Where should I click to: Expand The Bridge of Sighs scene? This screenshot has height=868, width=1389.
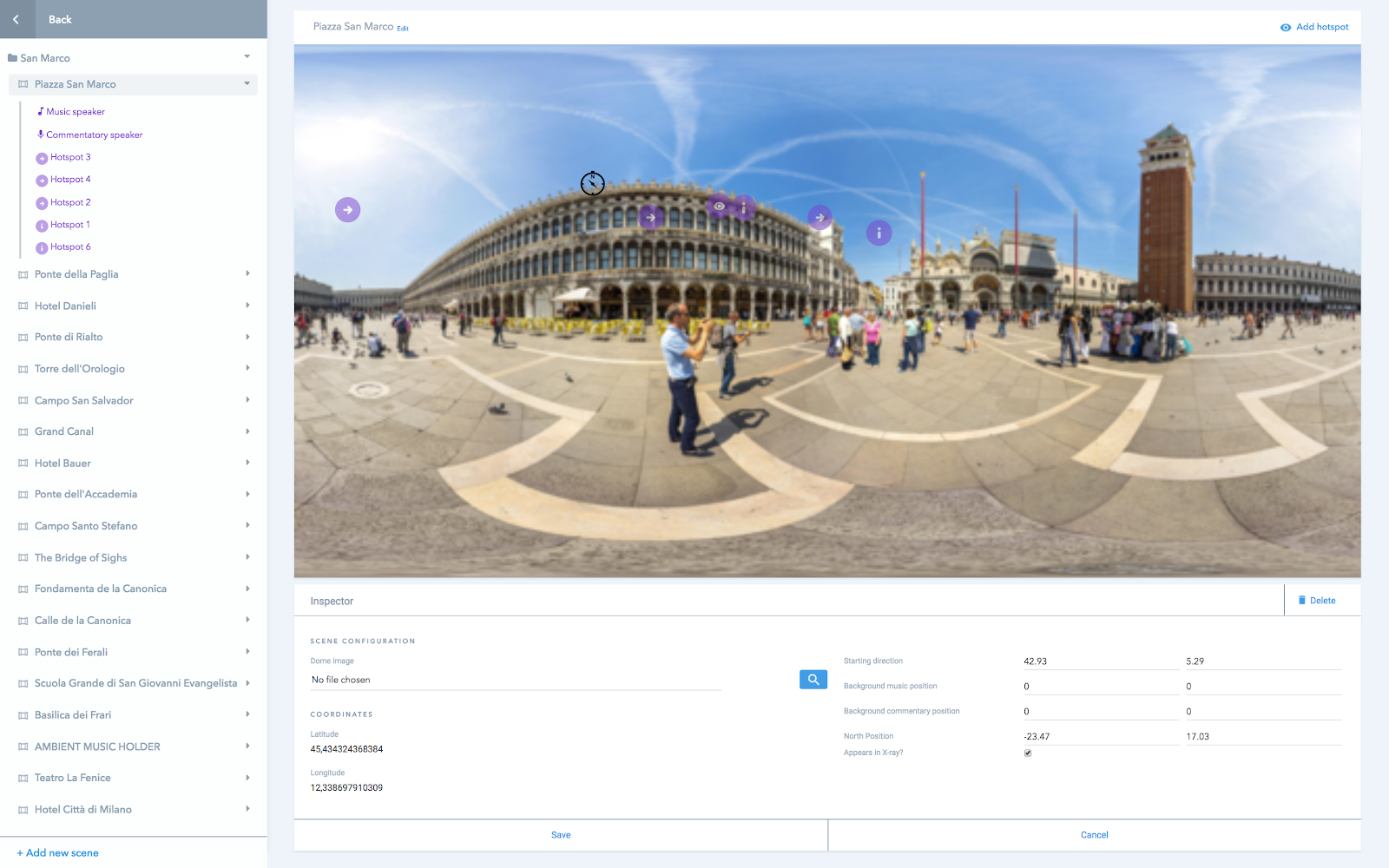point(248,557)
